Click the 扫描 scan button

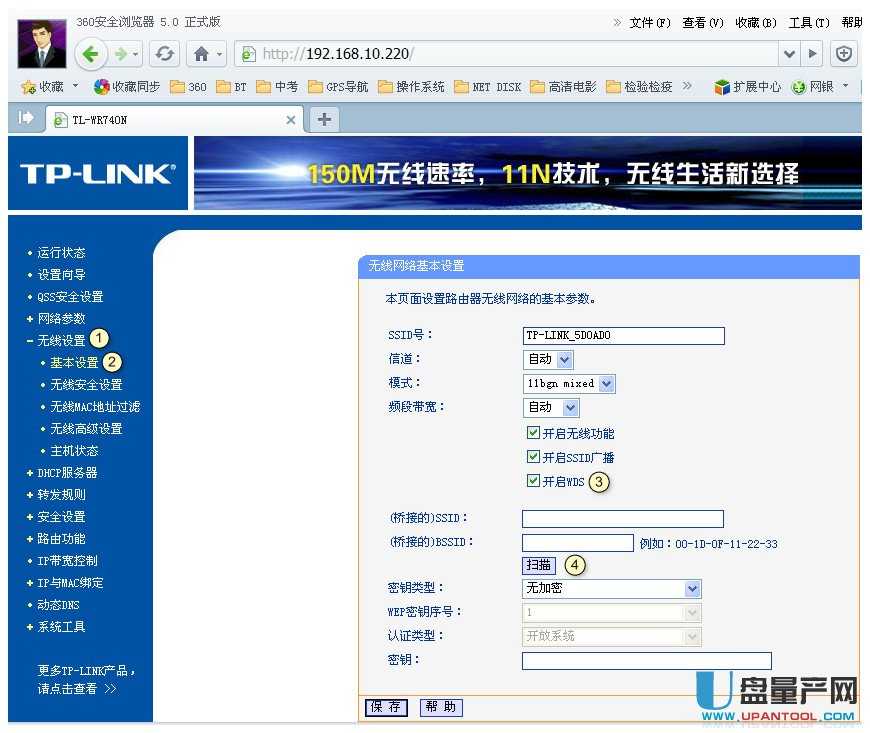click(538, 564)
